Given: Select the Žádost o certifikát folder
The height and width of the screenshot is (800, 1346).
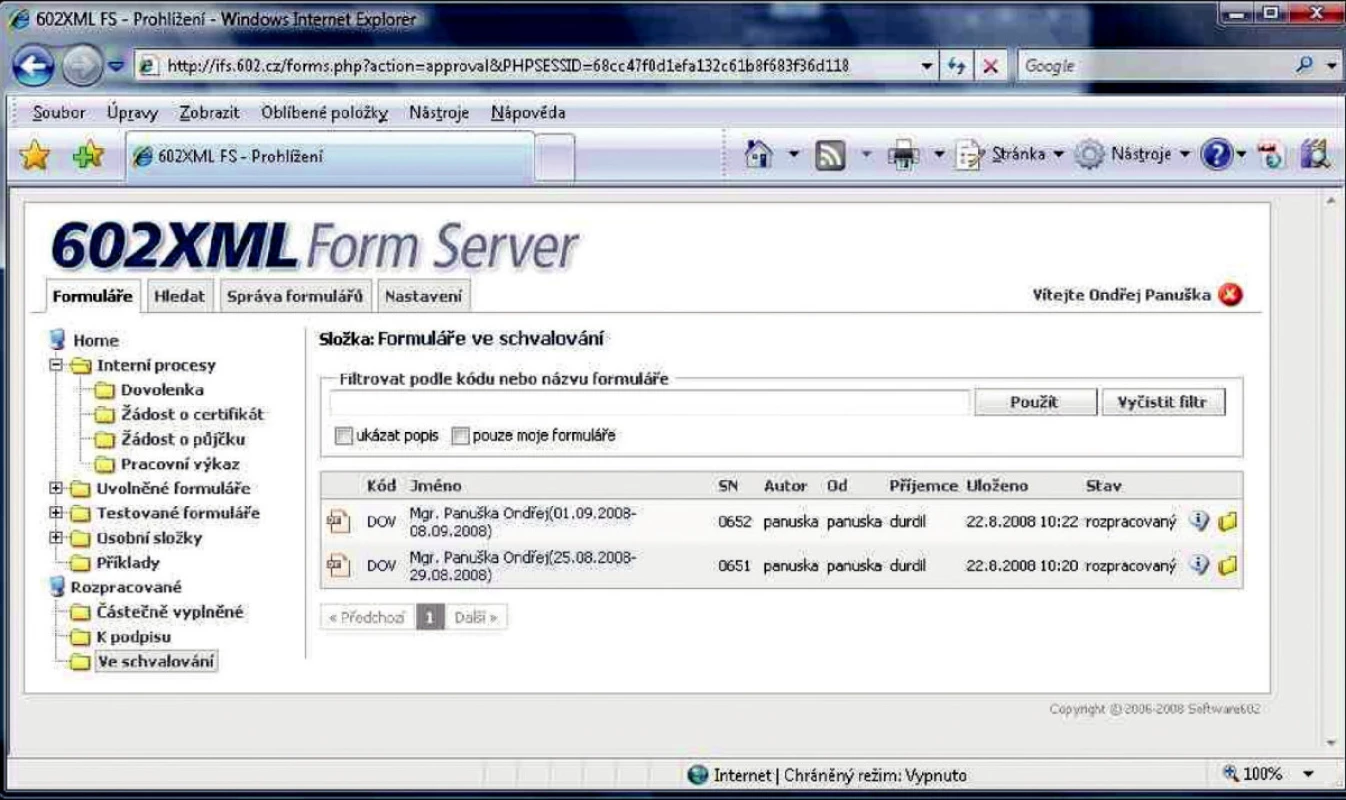Looking at the screenshot, I should tap(193, 414).
